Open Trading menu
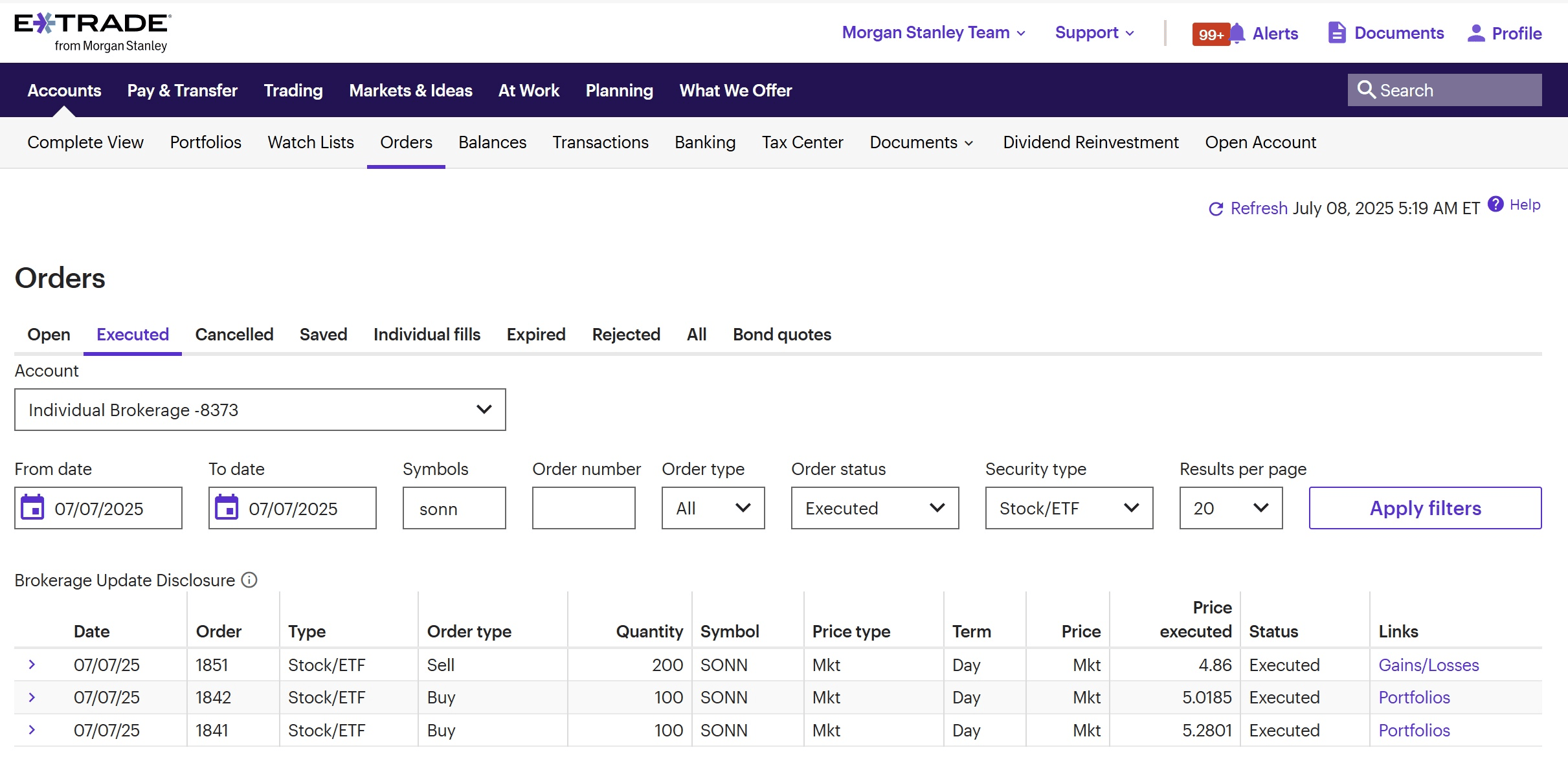Screen dimensions: 1568x761 point(293,91)
